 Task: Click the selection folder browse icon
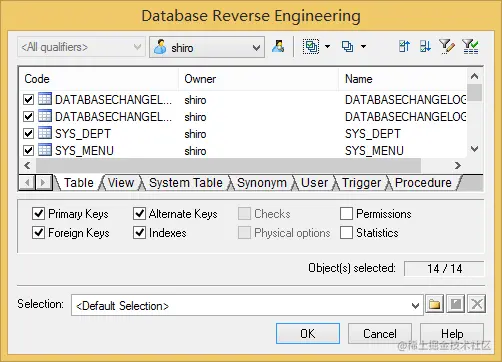coord(434,304)
